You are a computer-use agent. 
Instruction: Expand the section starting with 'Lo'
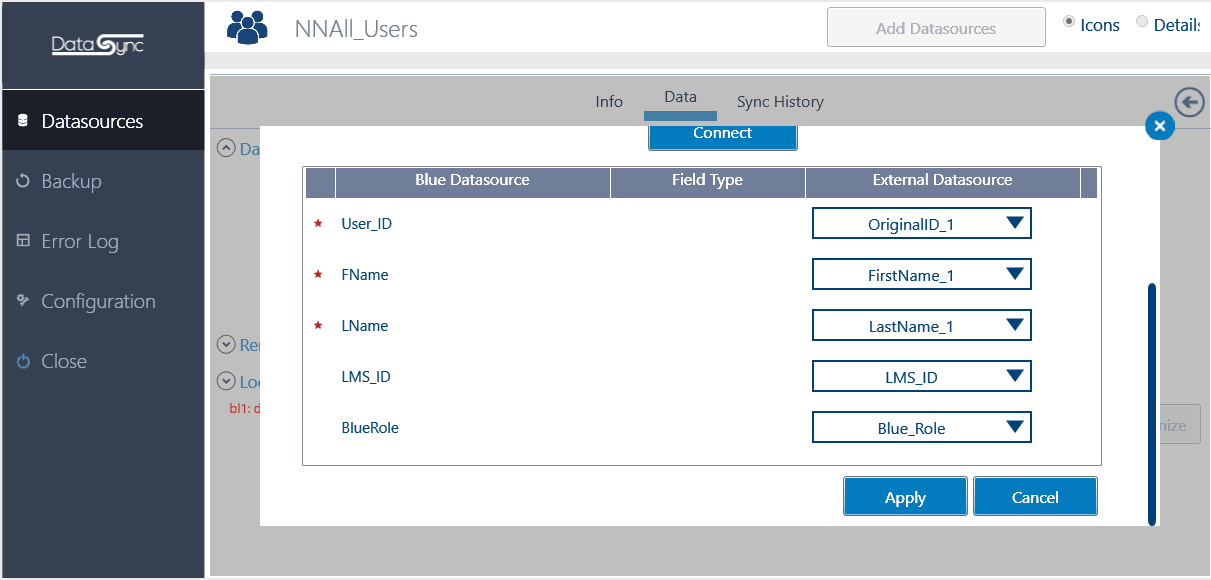(x=225, y=381)
